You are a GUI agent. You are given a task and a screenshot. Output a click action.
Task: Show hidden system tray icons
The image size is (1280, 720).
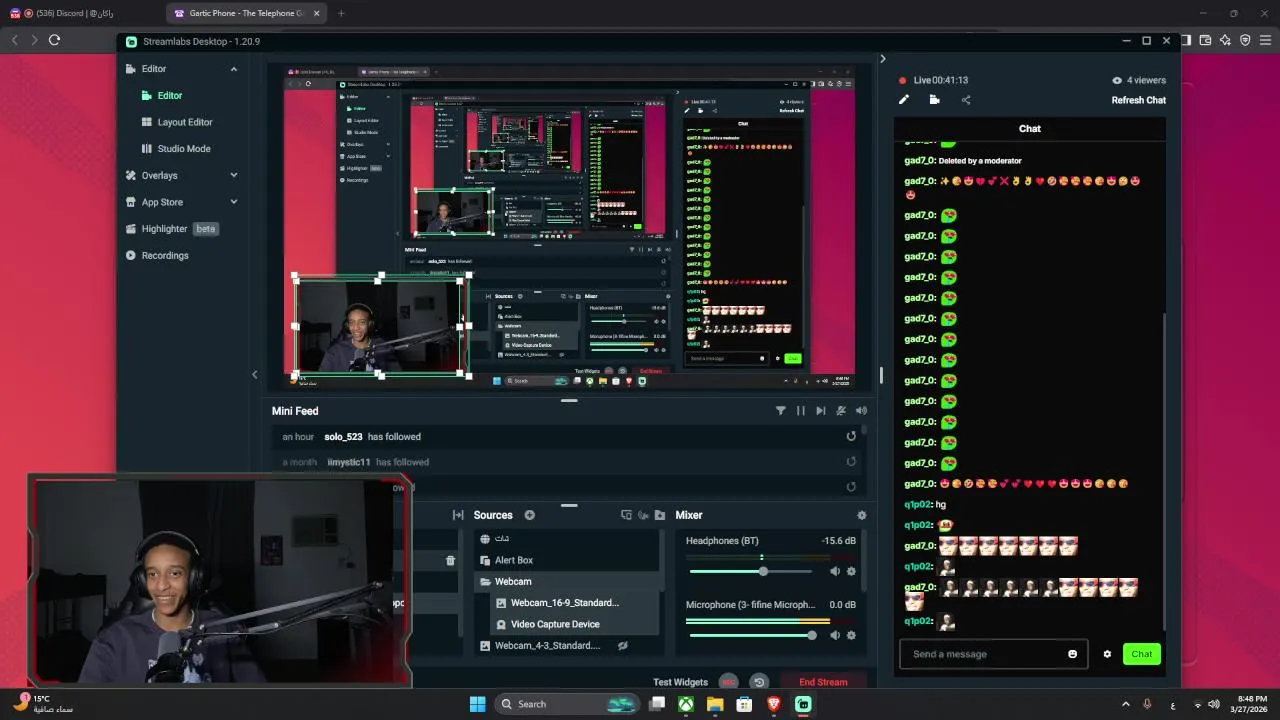[1125, 704]
